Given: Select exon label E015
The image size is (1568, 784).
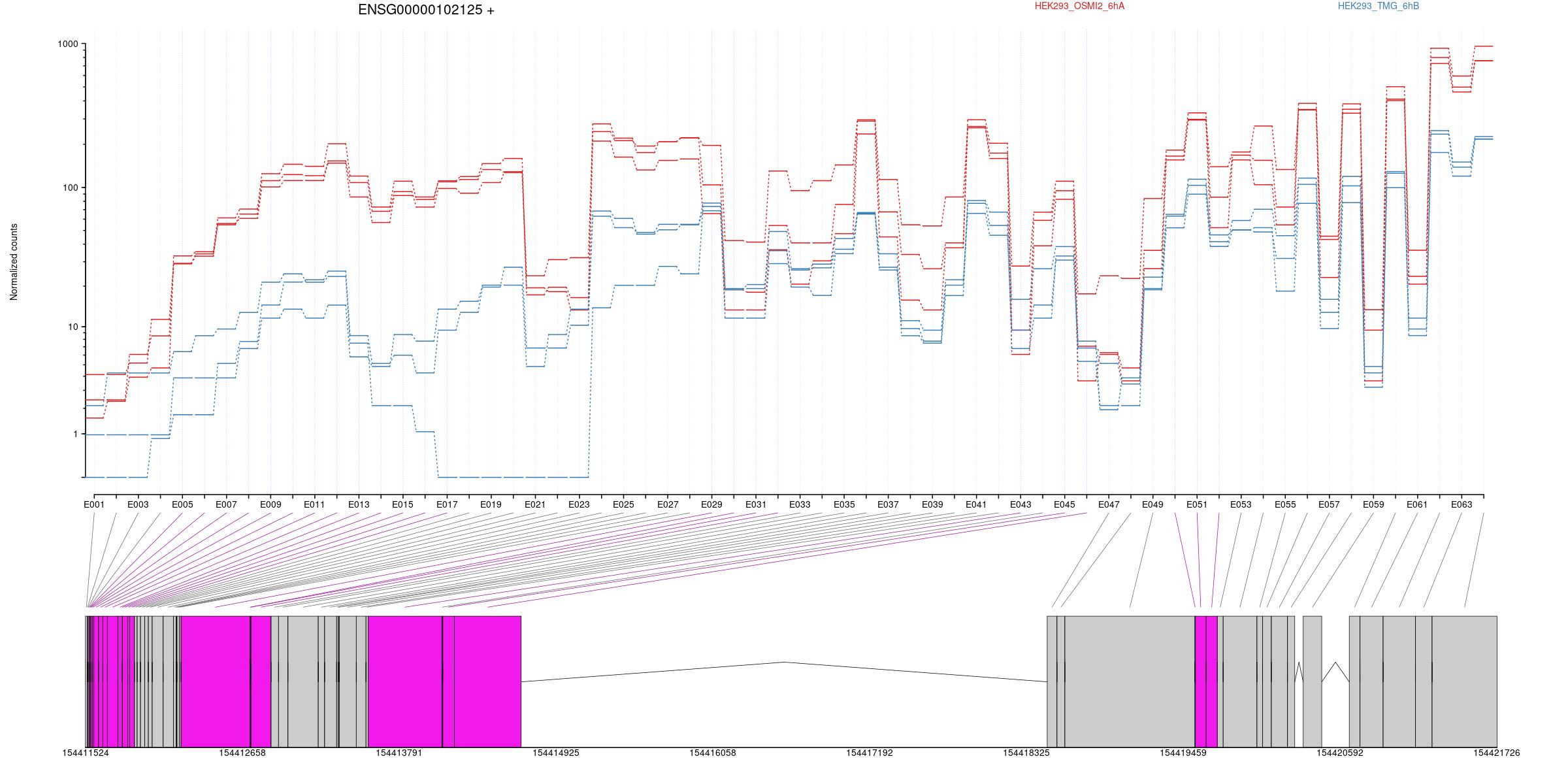Looking at the screenshot, I should (402, 504).
